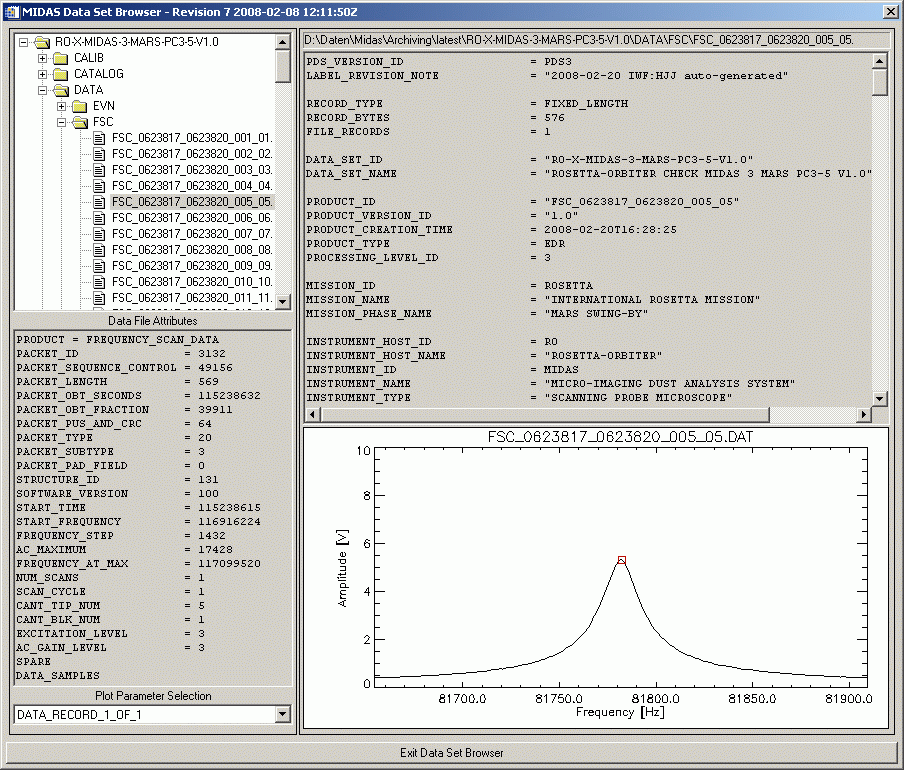904x770 pixels.
Task: Collapse the DATA tree node
Action: pyautogui.click(x=43, y=90)
